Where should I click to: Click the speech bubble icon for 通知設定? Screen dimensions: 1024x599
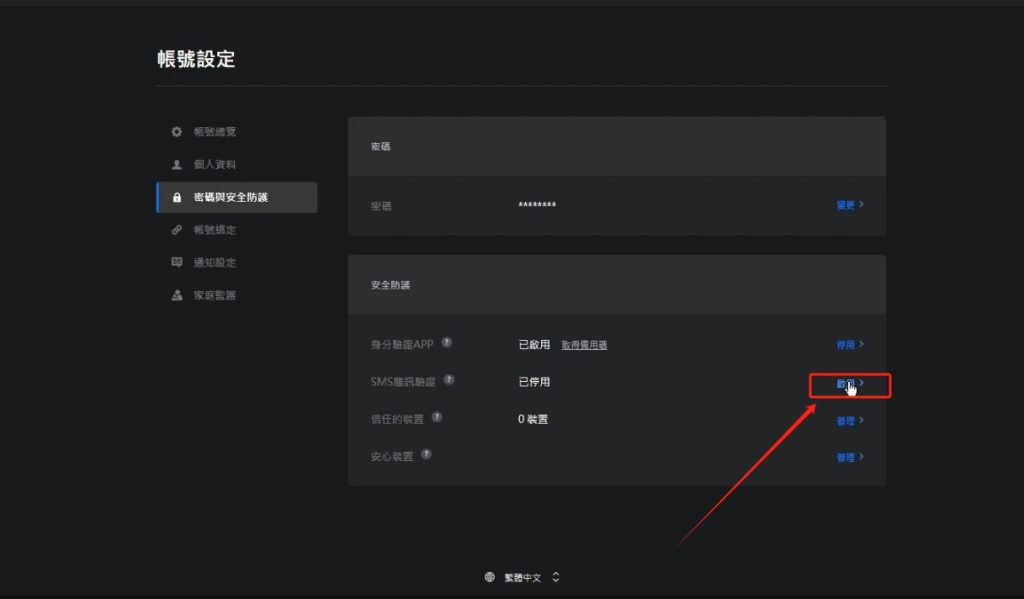click(176, 263)
